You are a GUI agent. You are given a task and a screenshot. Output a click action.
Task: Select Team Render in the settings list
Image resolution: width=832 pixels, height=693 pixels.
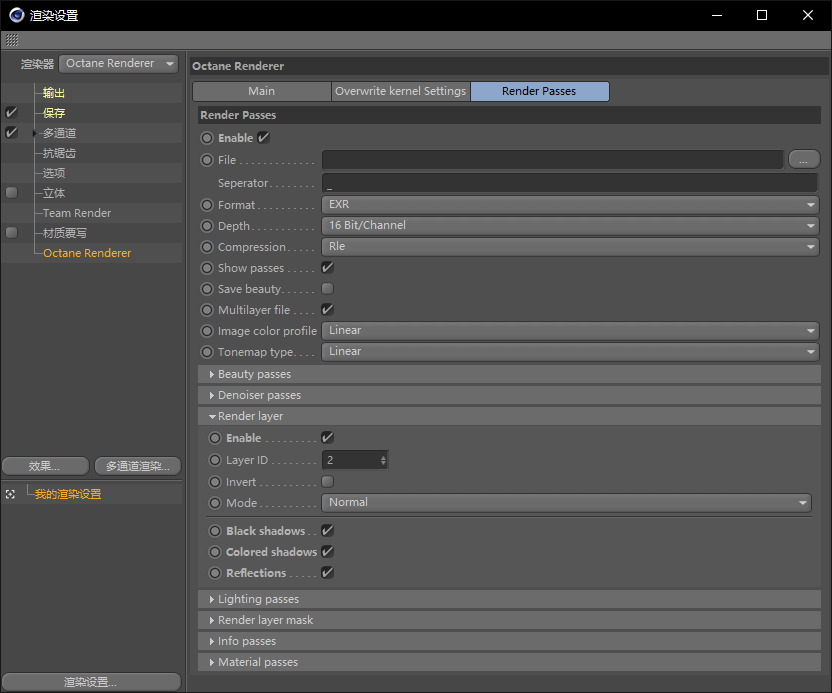tap(77, 213)
